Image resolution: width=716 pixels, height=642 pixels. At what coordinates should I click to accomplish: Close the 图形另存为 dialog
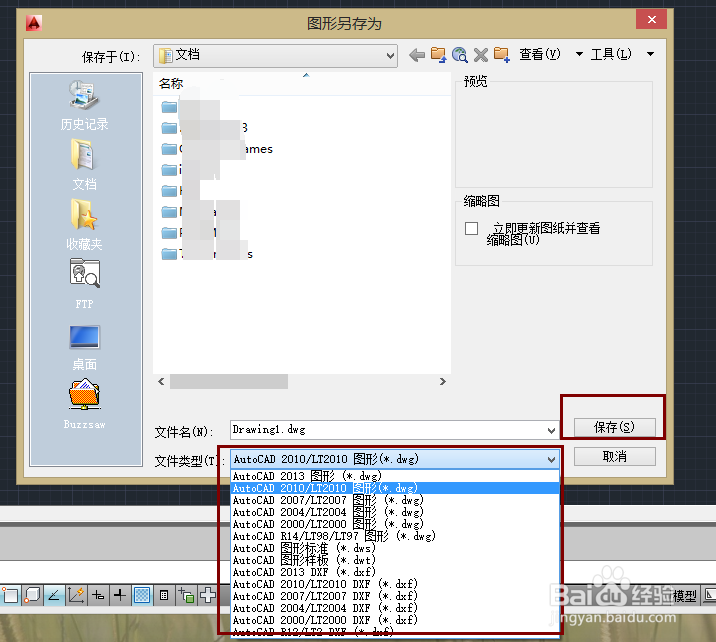(x=652, y=19)
